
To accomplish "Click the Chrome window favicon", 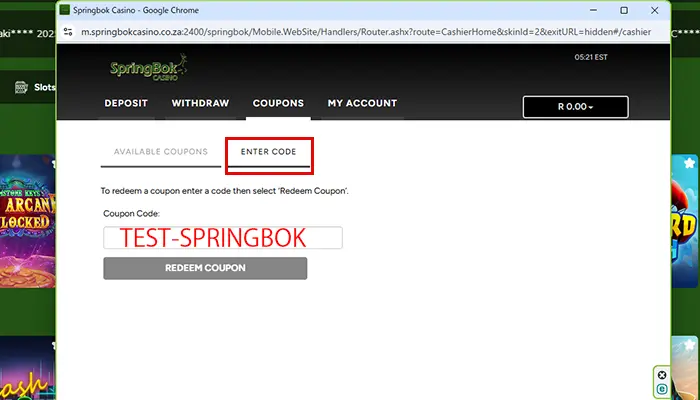I will tap(65, 10).
